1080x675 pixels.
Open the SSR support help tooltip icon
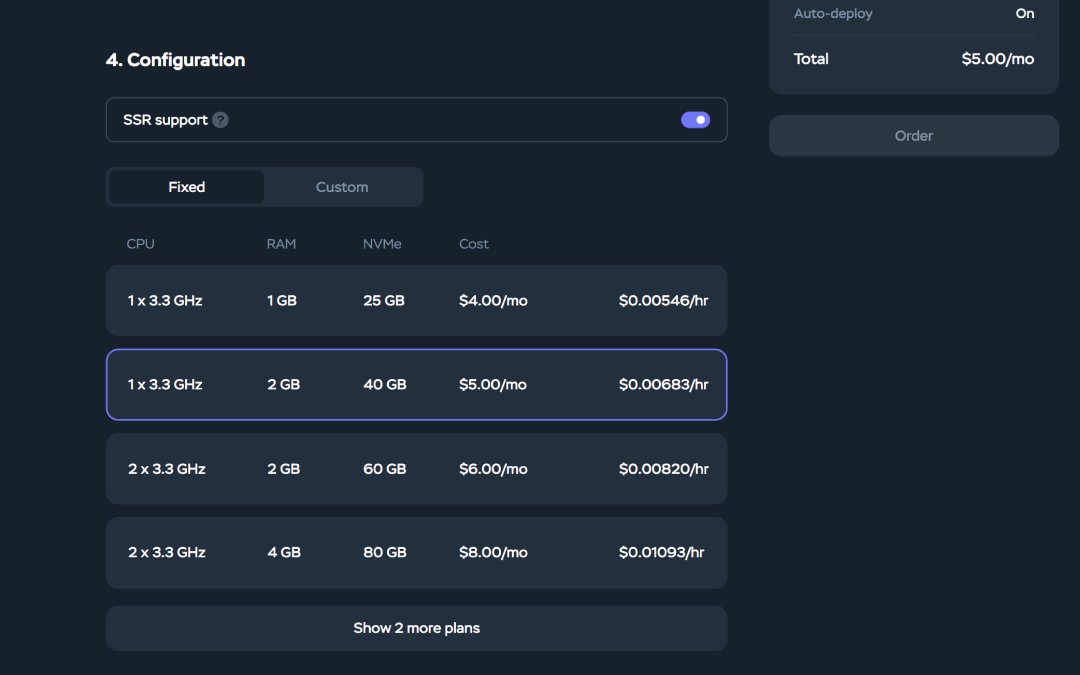220,120
